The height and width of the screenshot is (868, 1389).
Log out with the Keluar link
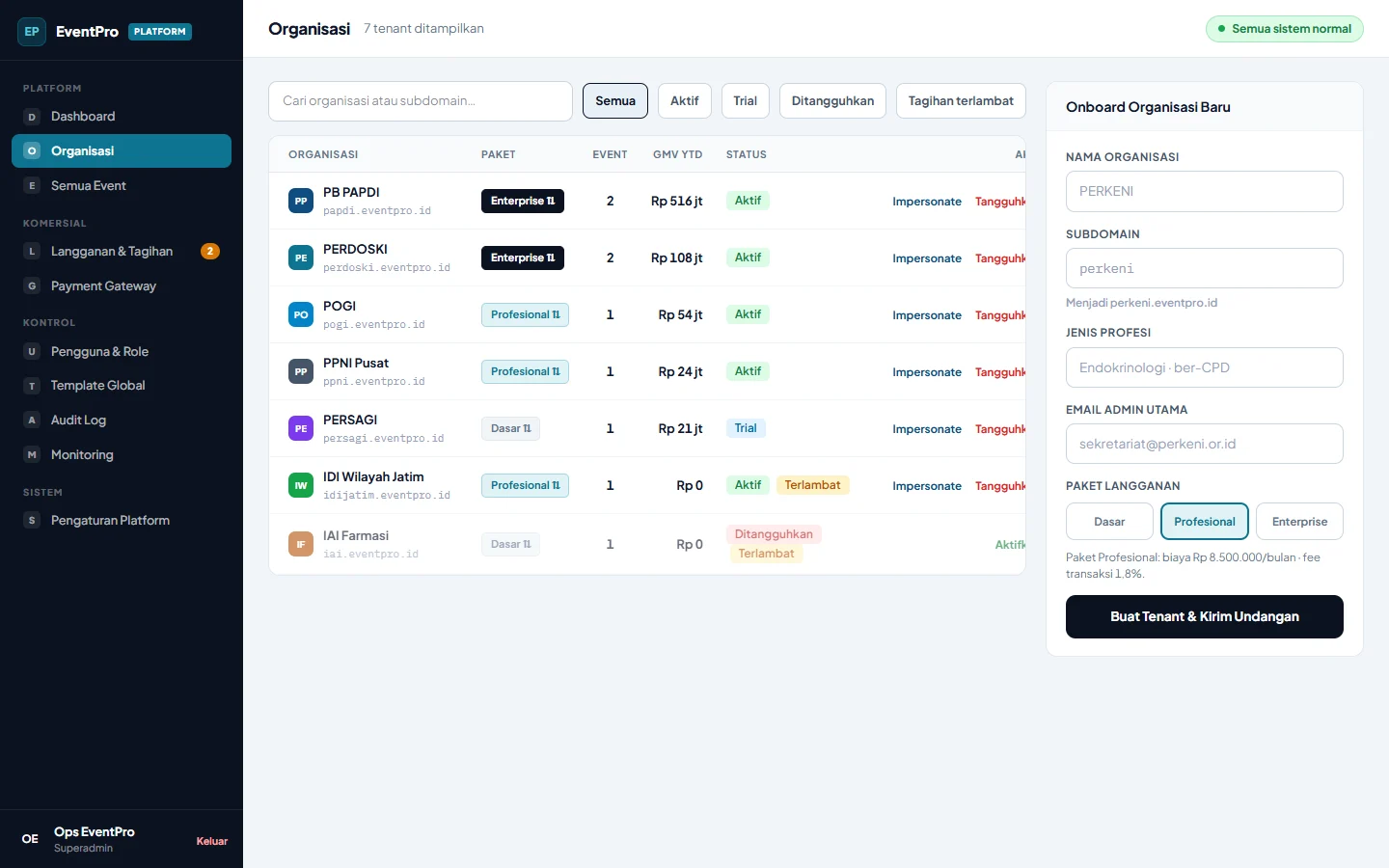tap(212, 841)
